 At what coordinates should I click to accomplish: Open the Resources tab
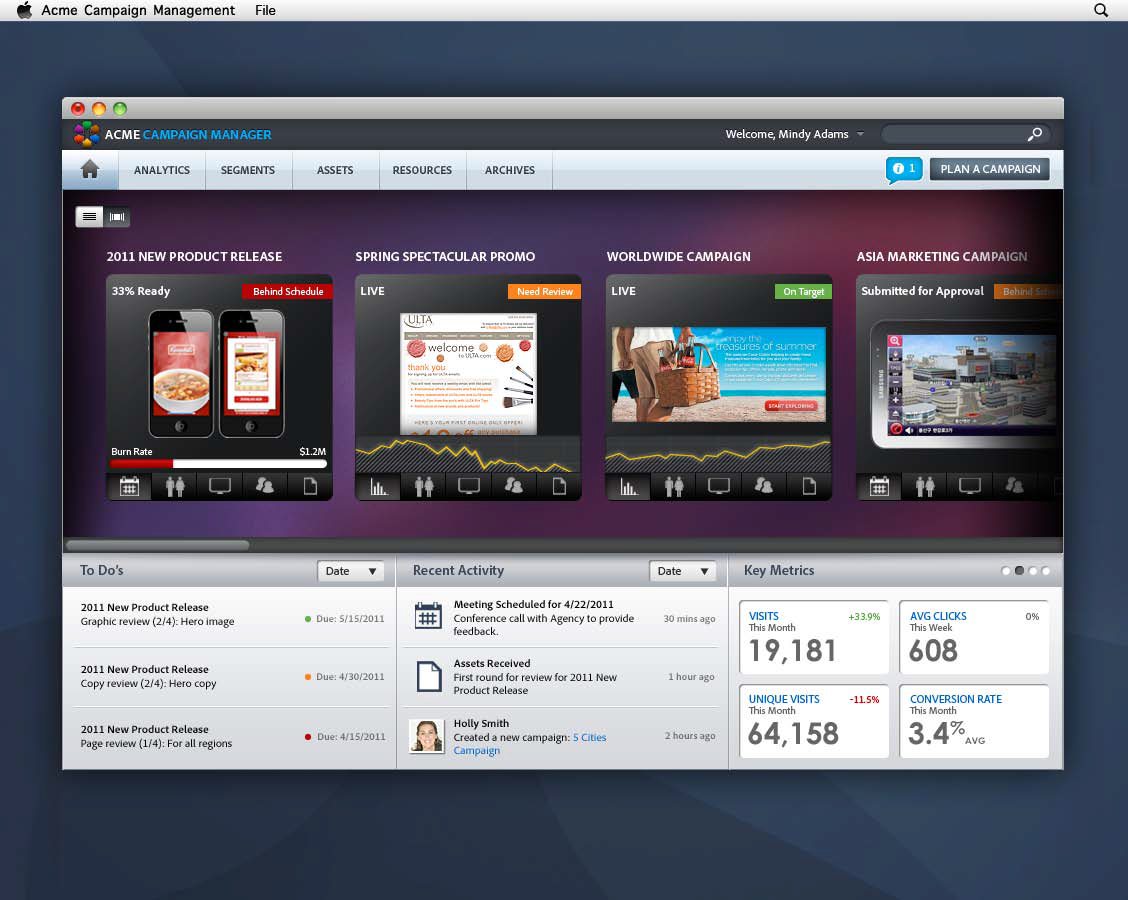pyautogui.click(x=422, y=171)
